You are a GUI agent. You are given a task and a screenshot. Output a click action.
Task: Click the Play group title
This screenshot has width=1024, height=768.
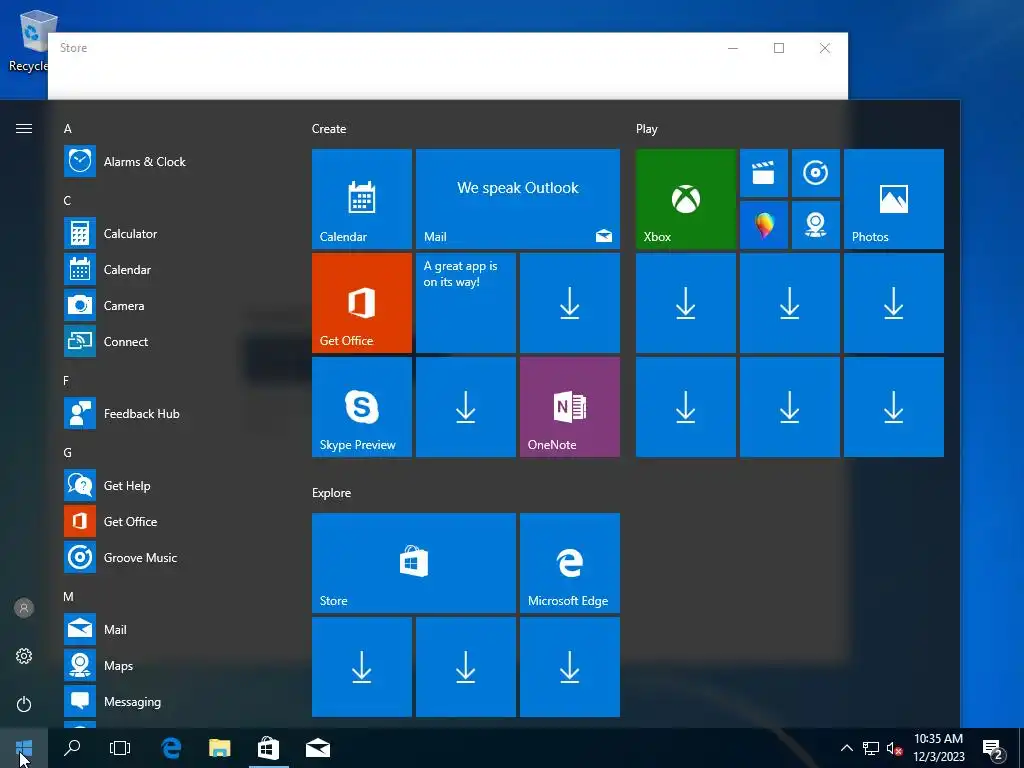click(647, 129)
